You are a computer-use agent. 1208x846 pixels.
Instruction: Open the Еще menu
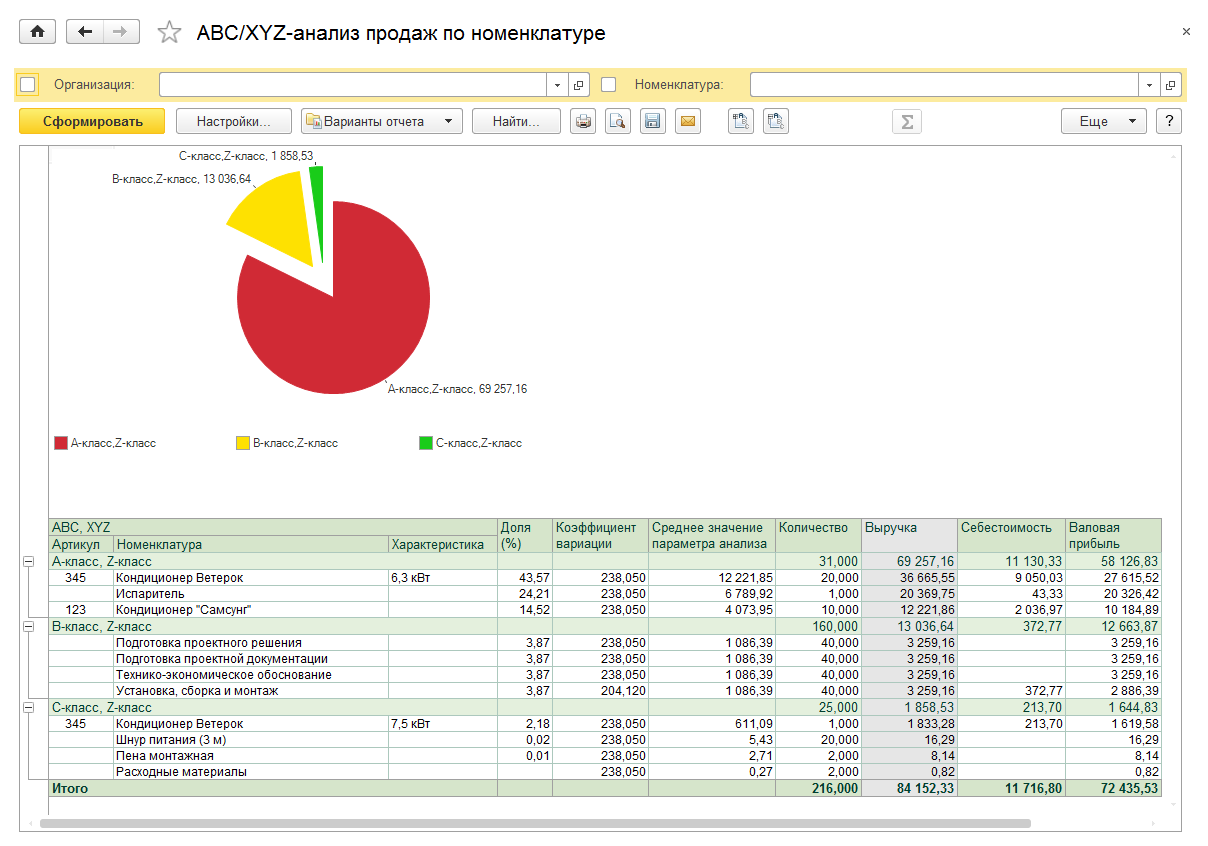click(1103, 121)
